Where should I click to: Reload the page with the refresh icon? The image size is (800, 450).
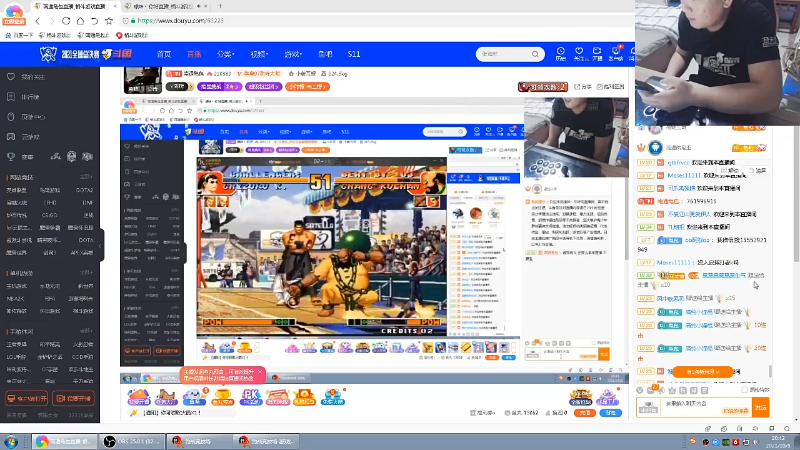(x=66, y=21)
